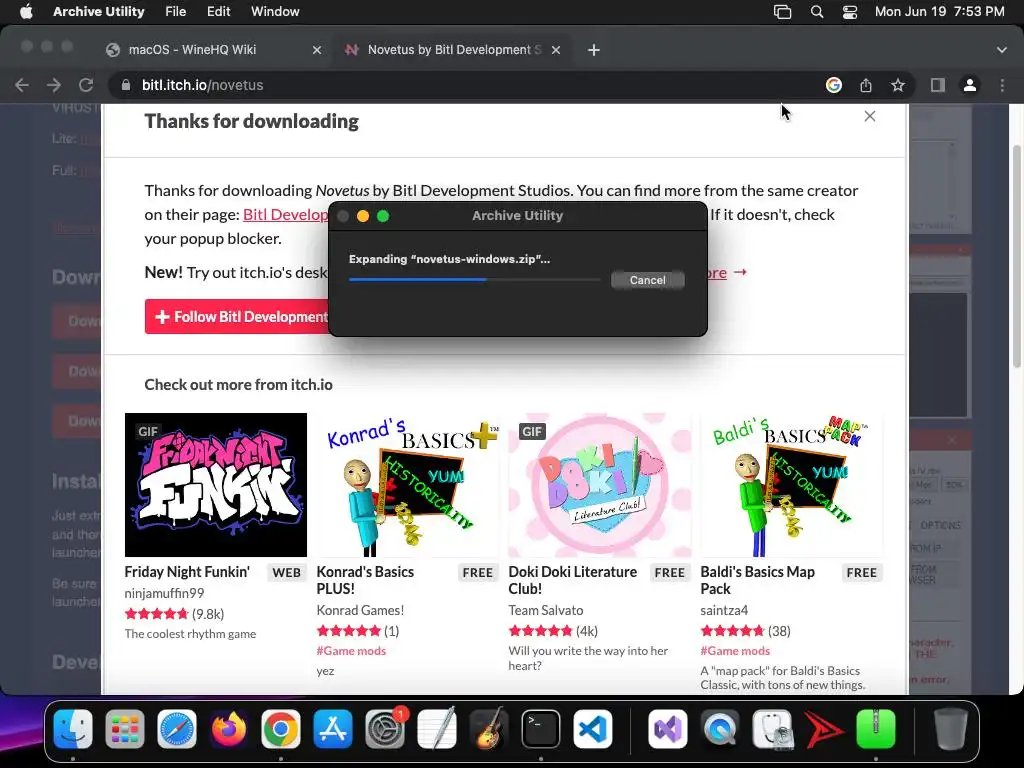Viewport: 1024px width, 768px height.
Task: Open Terminal from the Dock
Action: [x=541, y=729]
